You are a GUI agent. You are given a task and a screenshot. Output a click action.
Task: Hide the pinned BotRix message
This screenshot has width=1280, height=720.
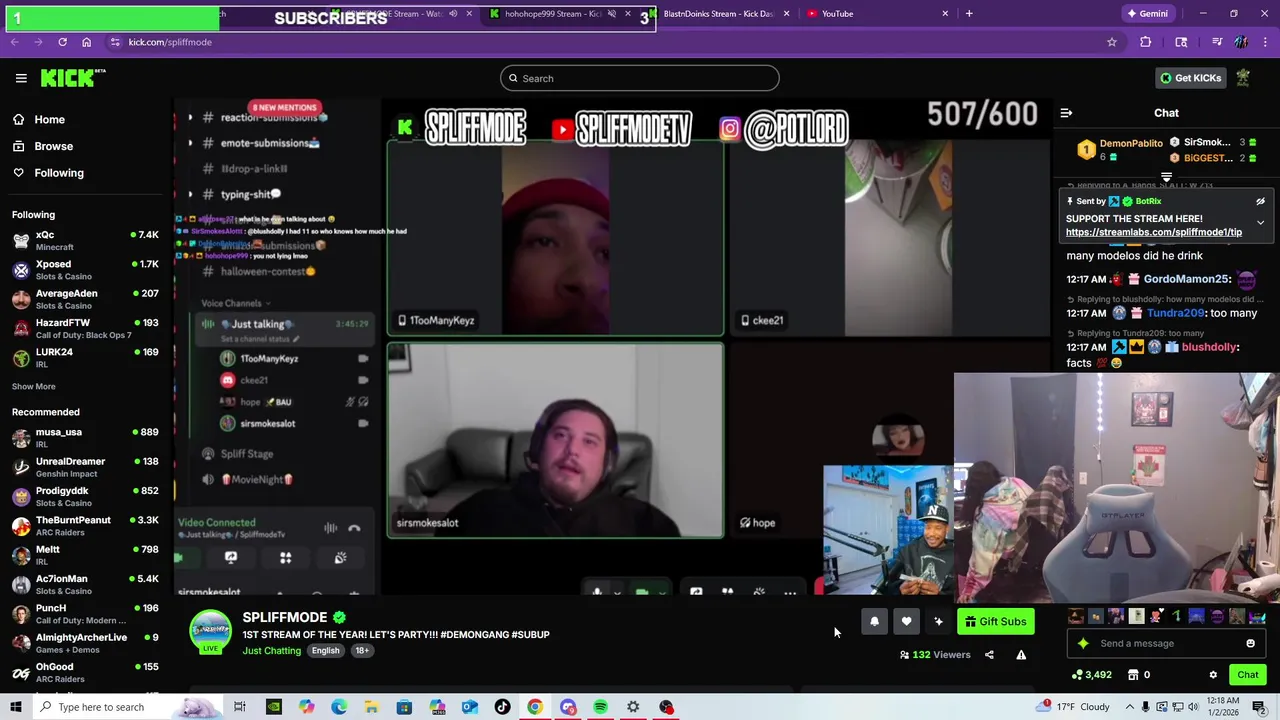coord(1260,202)
